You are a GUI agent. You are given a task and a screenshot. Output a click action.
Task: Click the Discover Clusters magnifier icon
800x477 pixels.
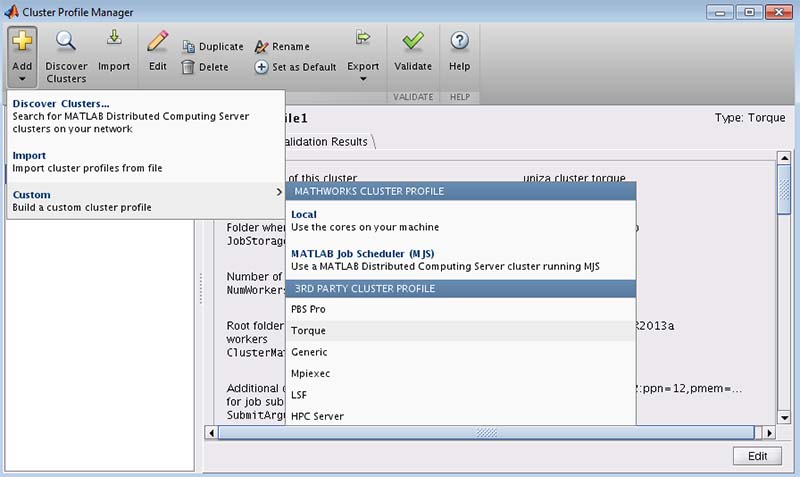[x=66, y=42]
